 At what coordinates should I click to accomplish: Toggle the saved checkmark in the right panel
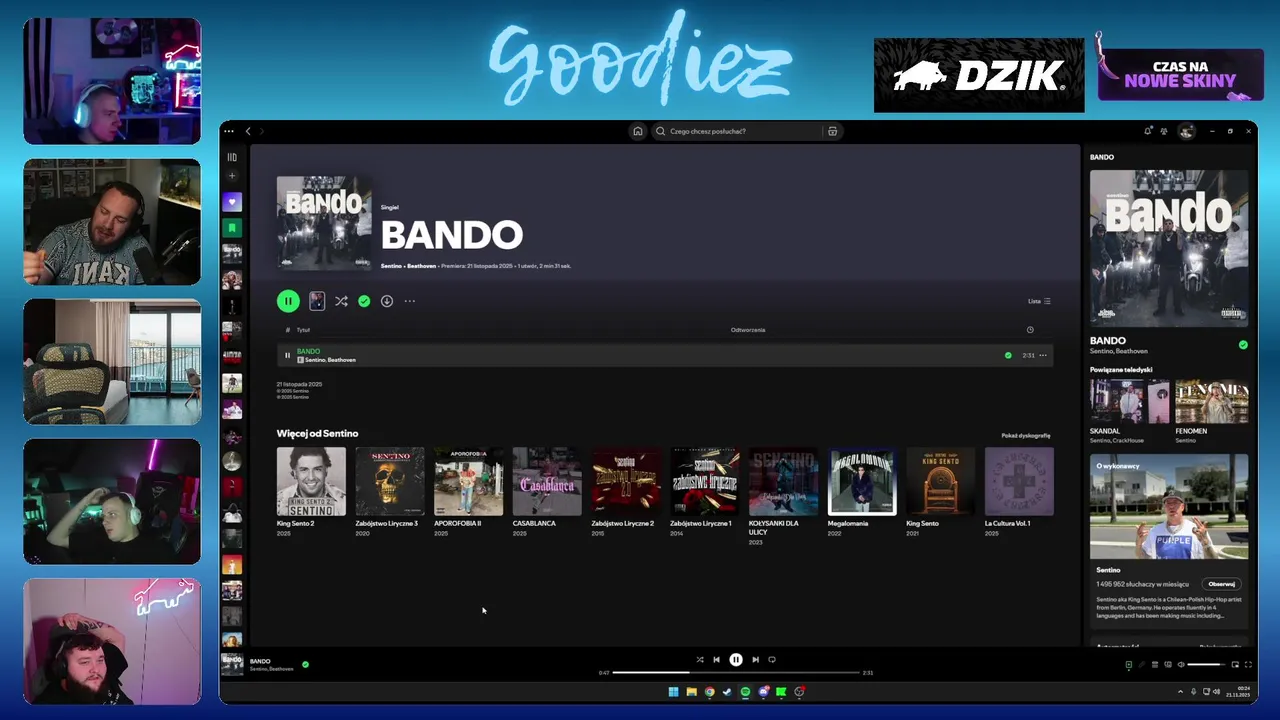click(x=1243, y=345)
